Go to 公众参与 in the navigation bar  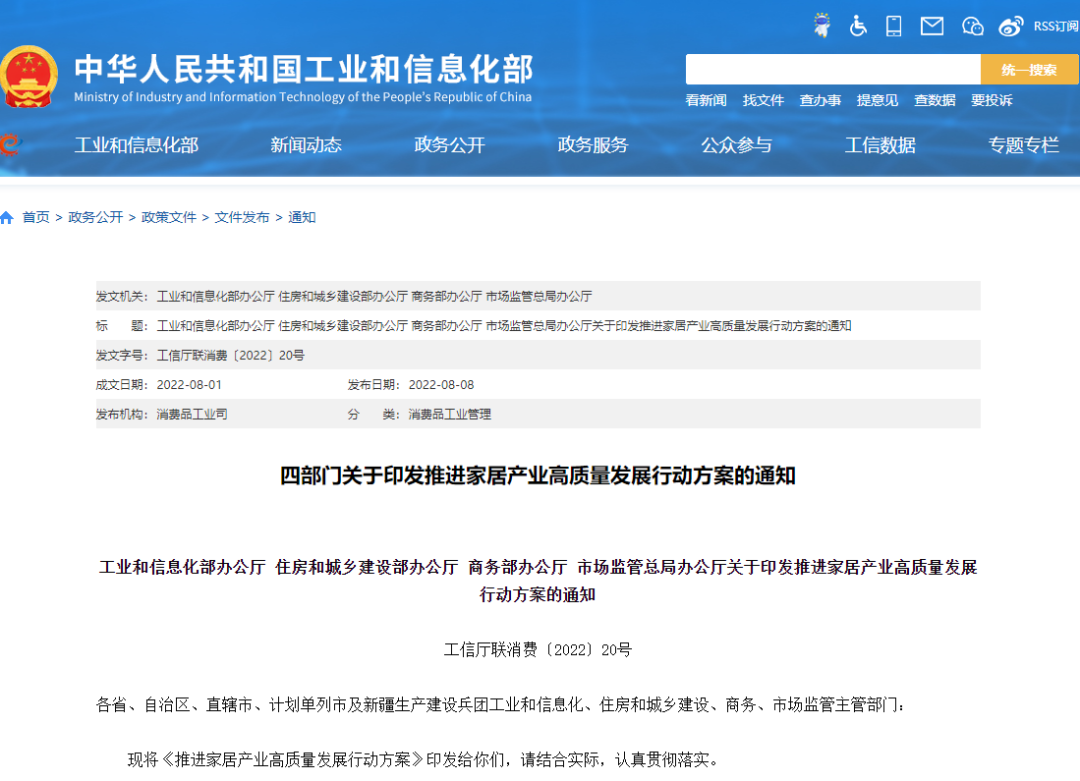click(x=736, y=145)
